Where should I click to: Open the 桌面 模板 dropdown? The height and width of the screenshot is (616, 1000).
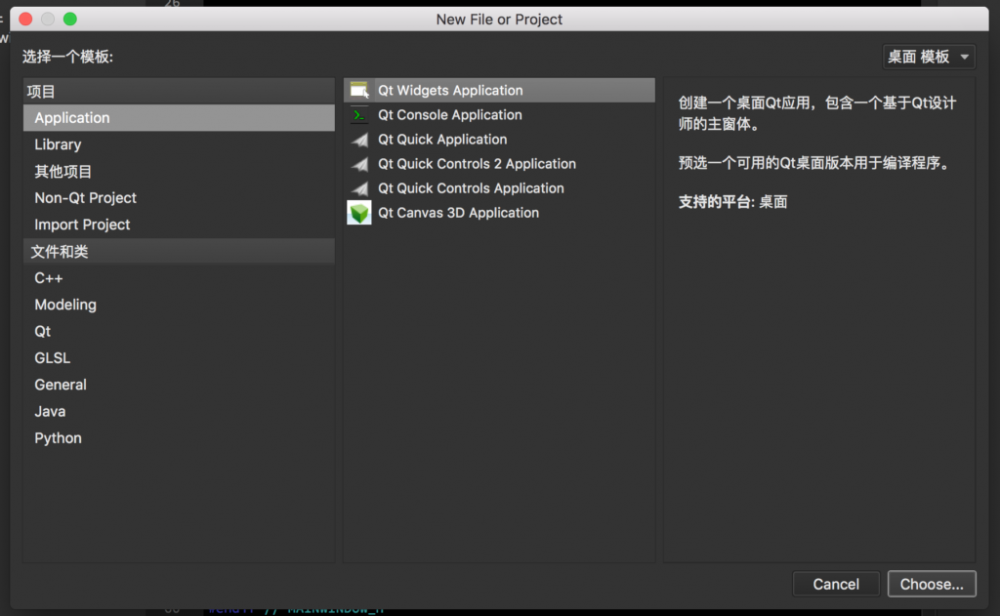(x=929, y=57)
